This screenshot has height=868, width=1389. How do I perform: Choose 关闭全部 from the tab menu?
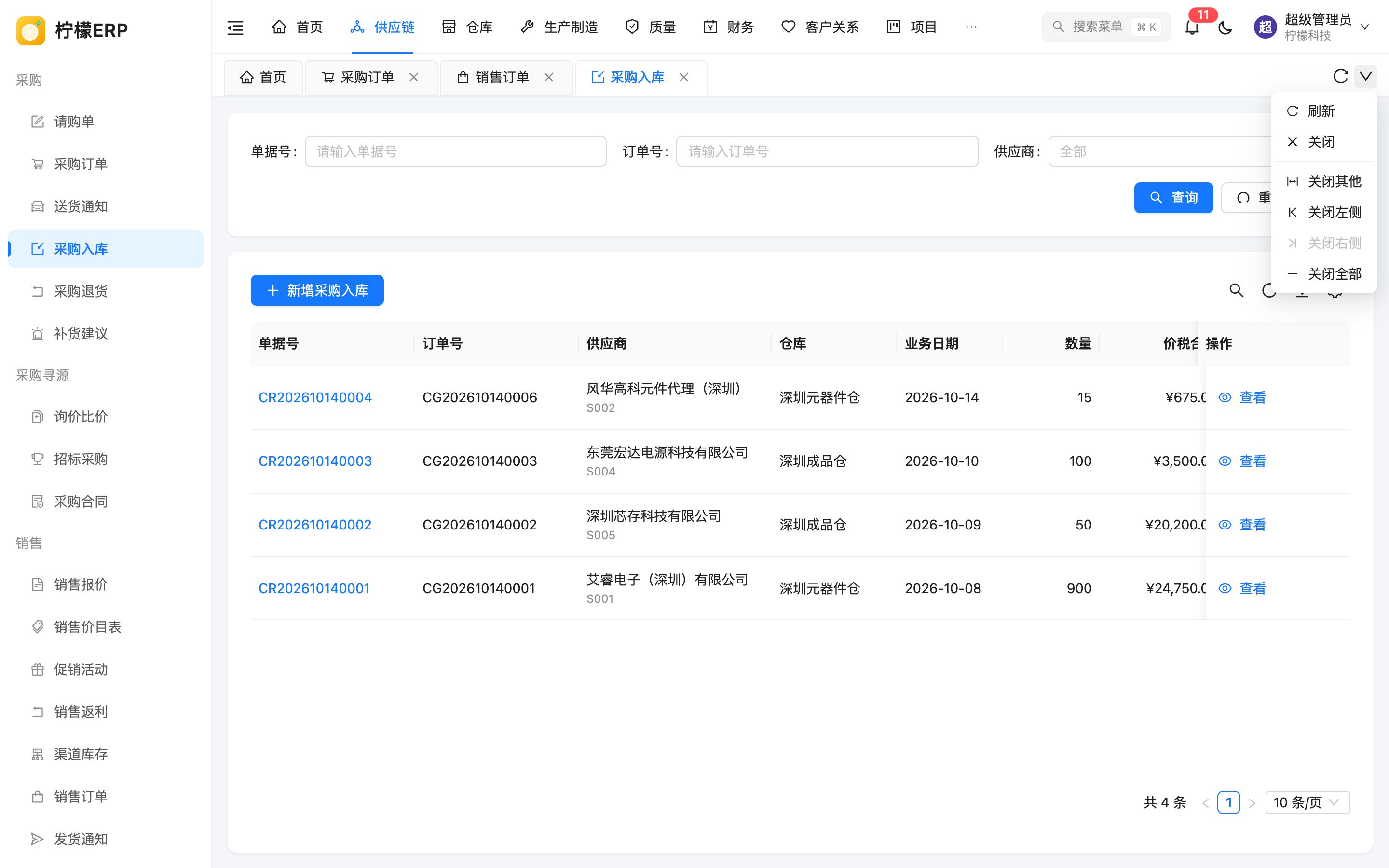tap(1323, 274)
